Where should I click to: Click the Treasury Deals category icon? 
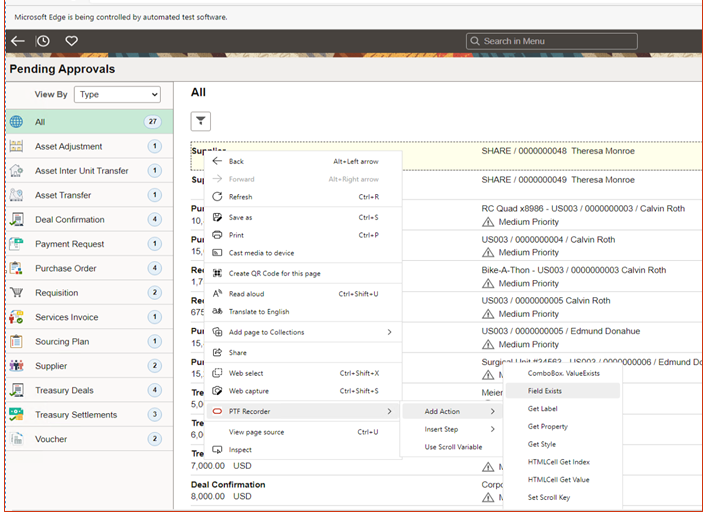(x=16, y=390)
